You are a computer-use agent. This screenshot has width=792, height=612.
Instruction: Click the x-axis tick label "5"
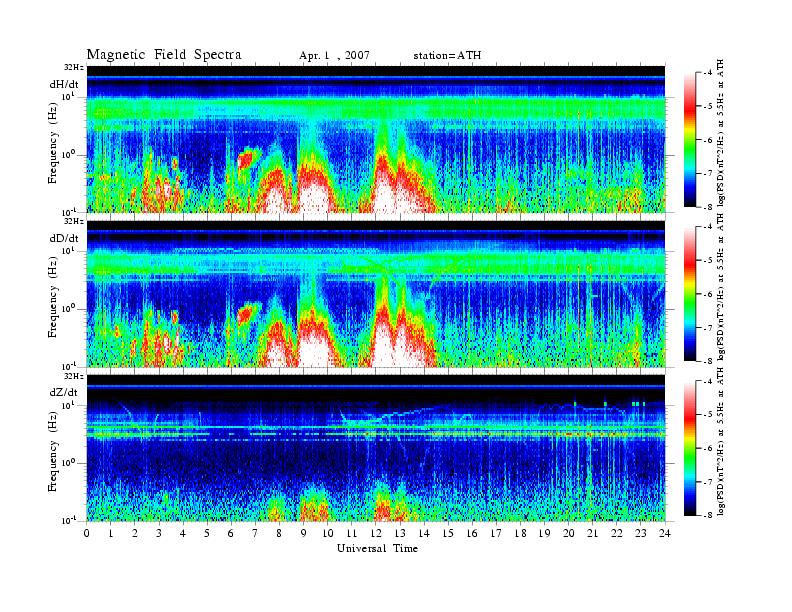pos(207,533)
